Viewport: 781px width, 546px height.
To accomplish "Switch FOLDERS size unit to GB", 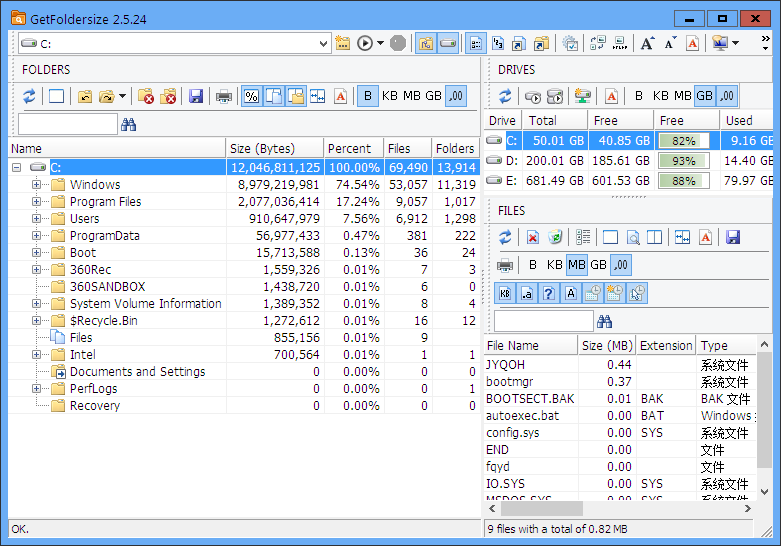I will (x=433, y=96).
